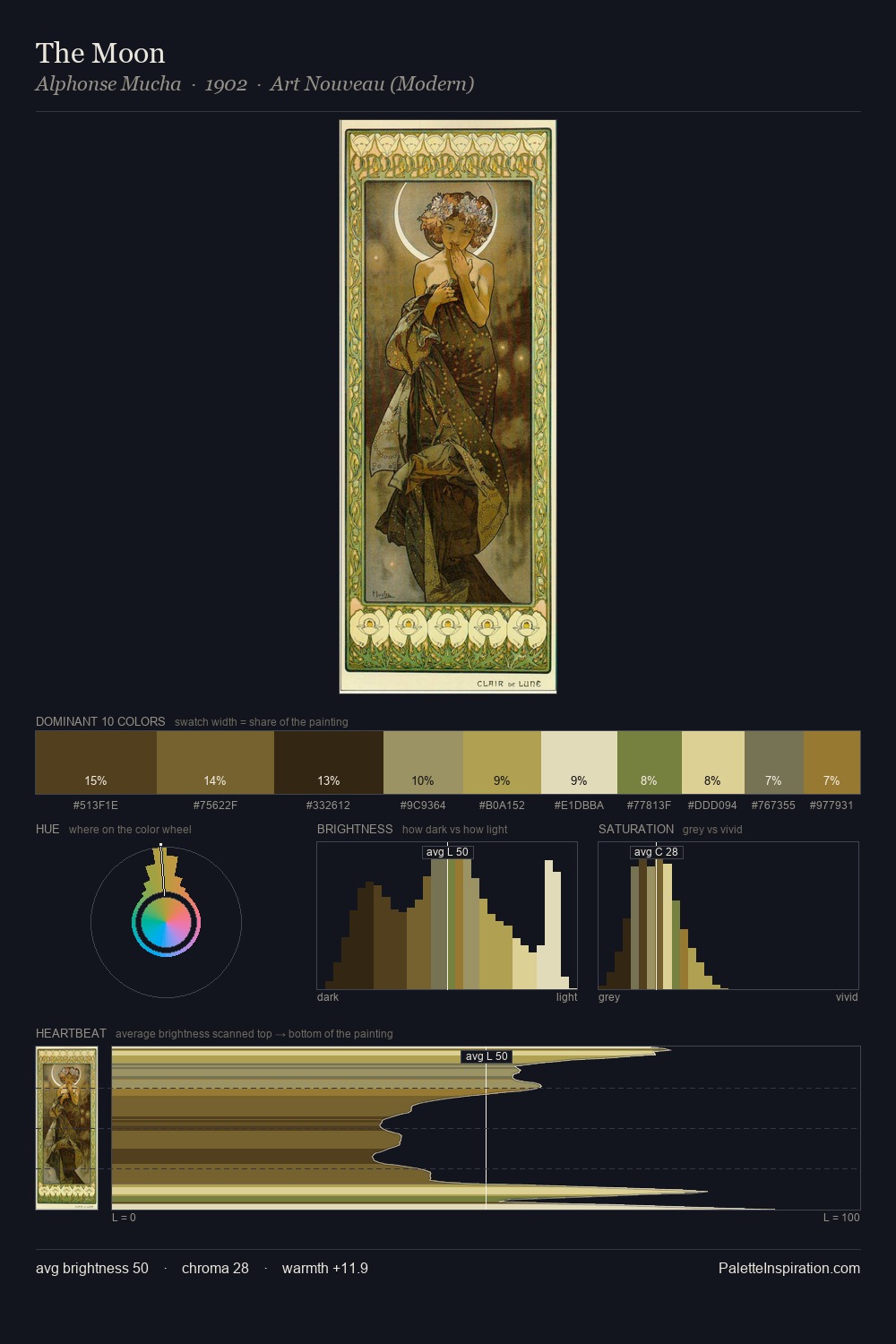896x1344 pixels.
Task: Click the main painting image of The Moon
Action: pos(448,407)
